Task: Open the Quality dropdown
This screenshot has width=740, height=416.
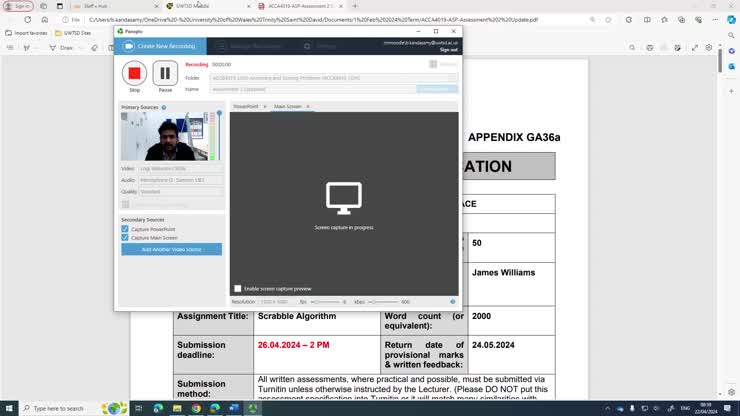Action: (181, 191)
